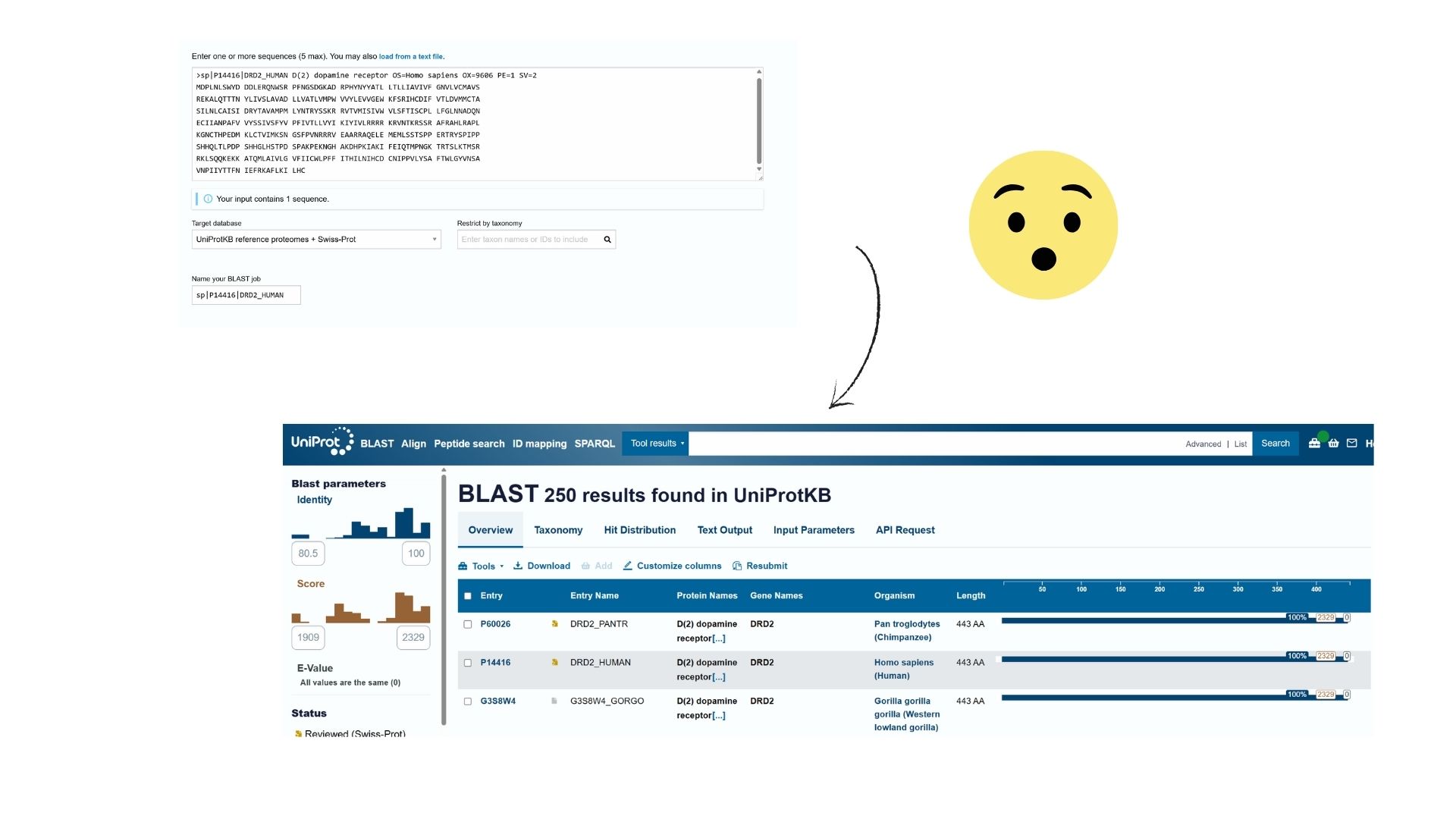Screen dimensions: 1456x819
Task: Open entry P14416
Action: pos(495,663)
